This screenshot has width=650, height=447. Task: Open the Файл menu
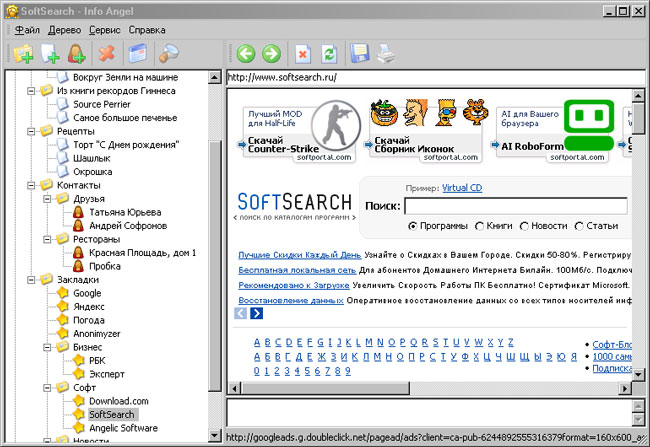(x=27, y=30)
